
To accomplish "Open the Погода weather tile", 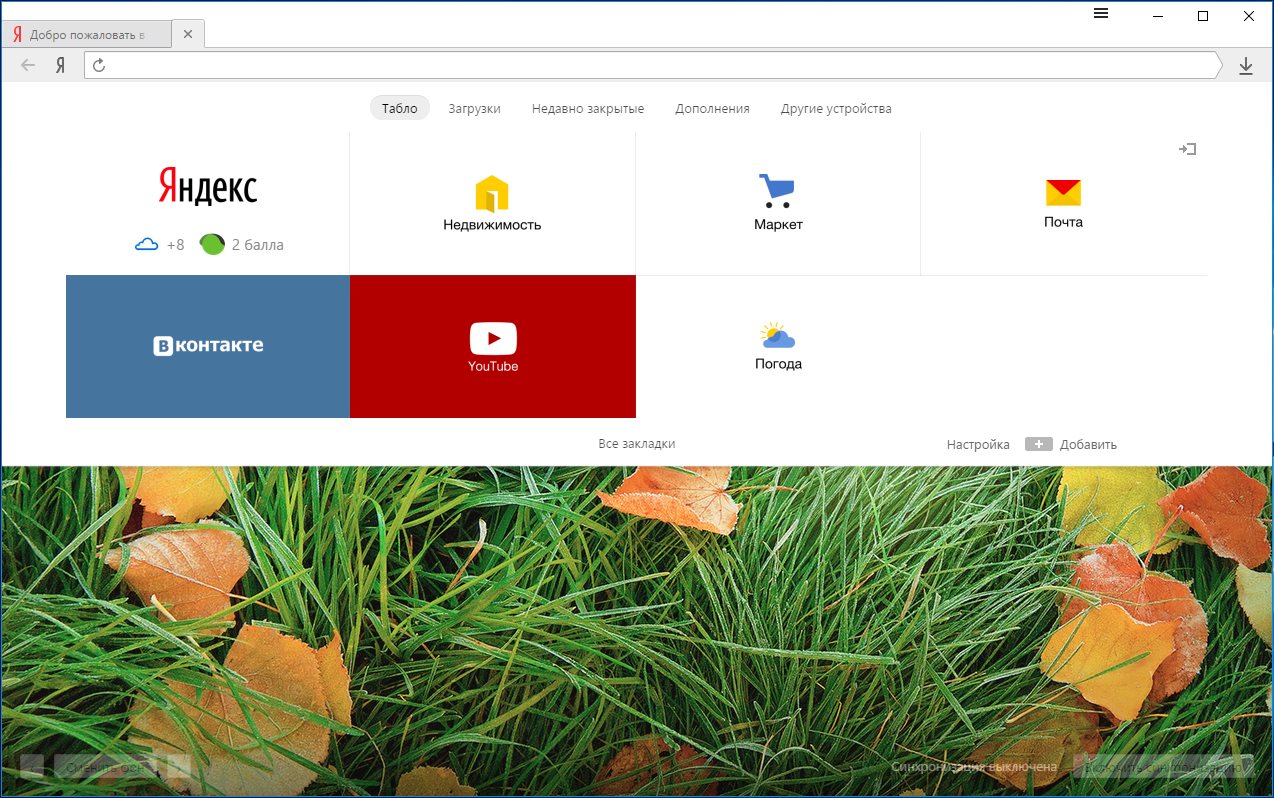I will (778, 346).
